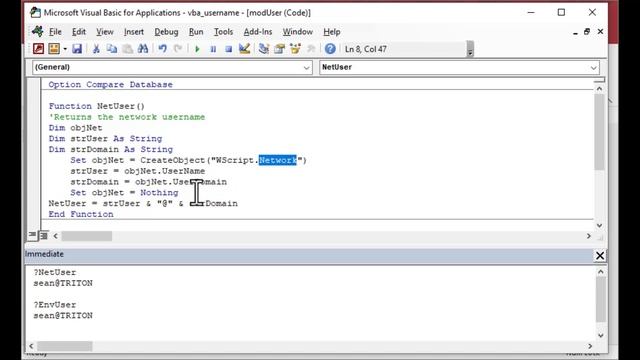The height and width of the screenshot is (360, 640).
Task: Open the Add-Ins menu
Action: [x=258, y=32]
